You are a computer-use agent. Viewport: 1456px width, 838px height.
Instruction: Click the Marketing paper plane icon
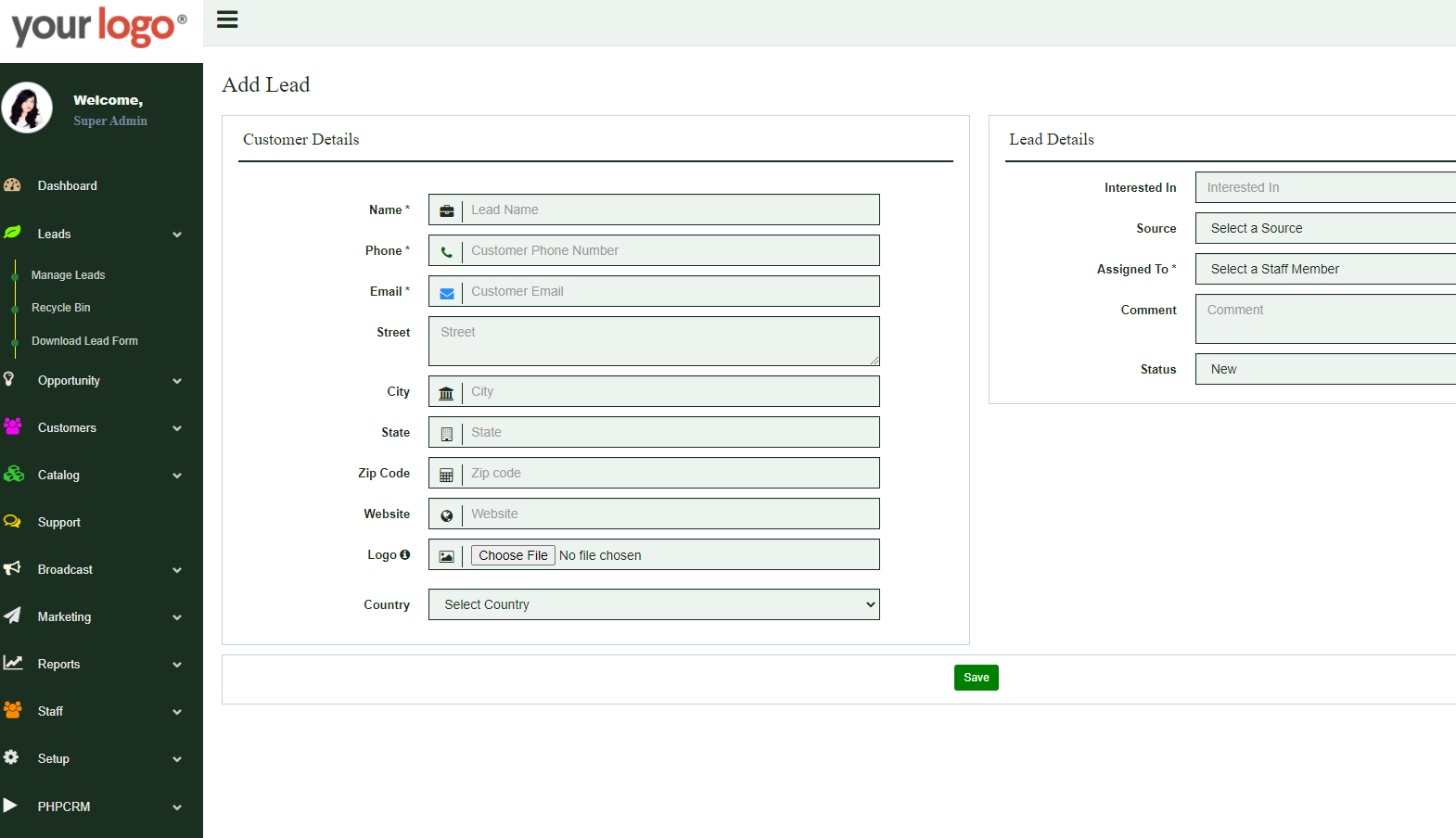pos(12,616)
